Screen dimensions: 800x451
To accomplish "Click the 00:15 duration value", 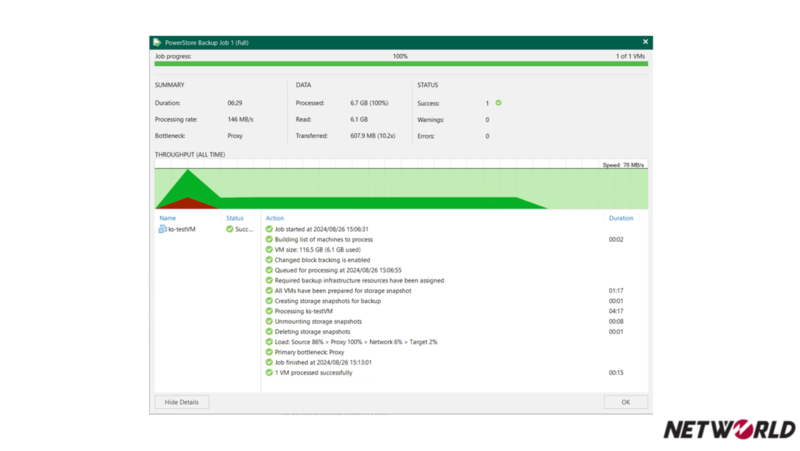I will (616, 372).
